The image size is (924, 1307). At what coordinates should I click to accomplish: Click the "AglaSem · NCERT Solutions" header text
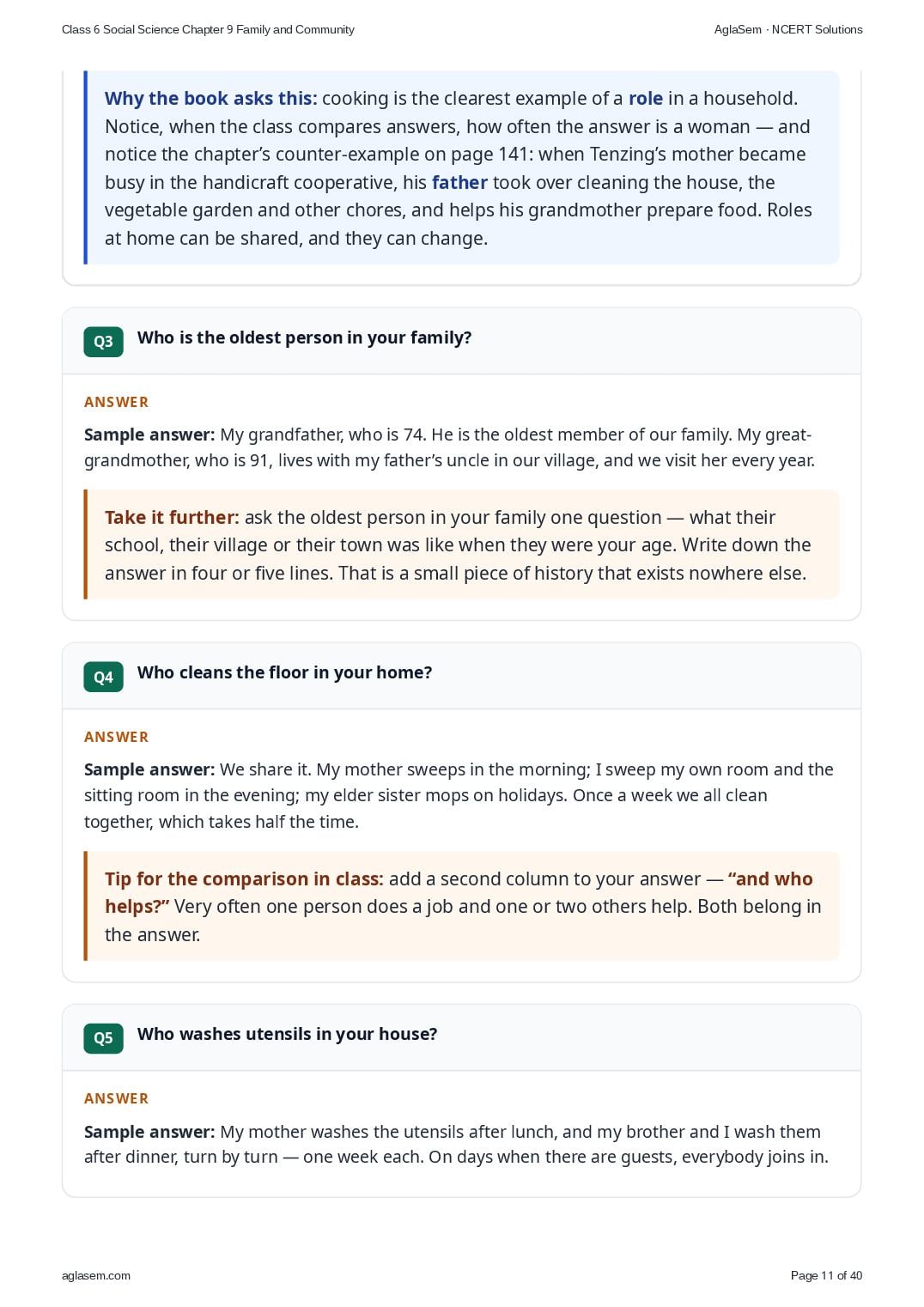coord(788,29)
